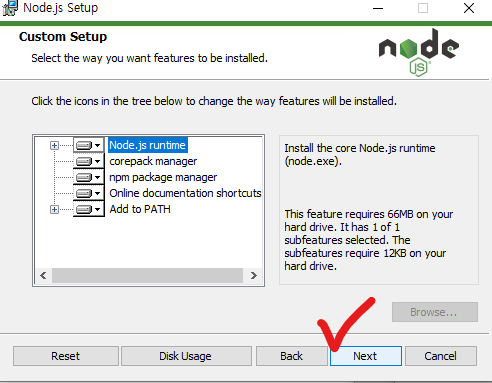Click the 'Custom Setup' heading
Viewport: 492px width, 383px height.
63,37
